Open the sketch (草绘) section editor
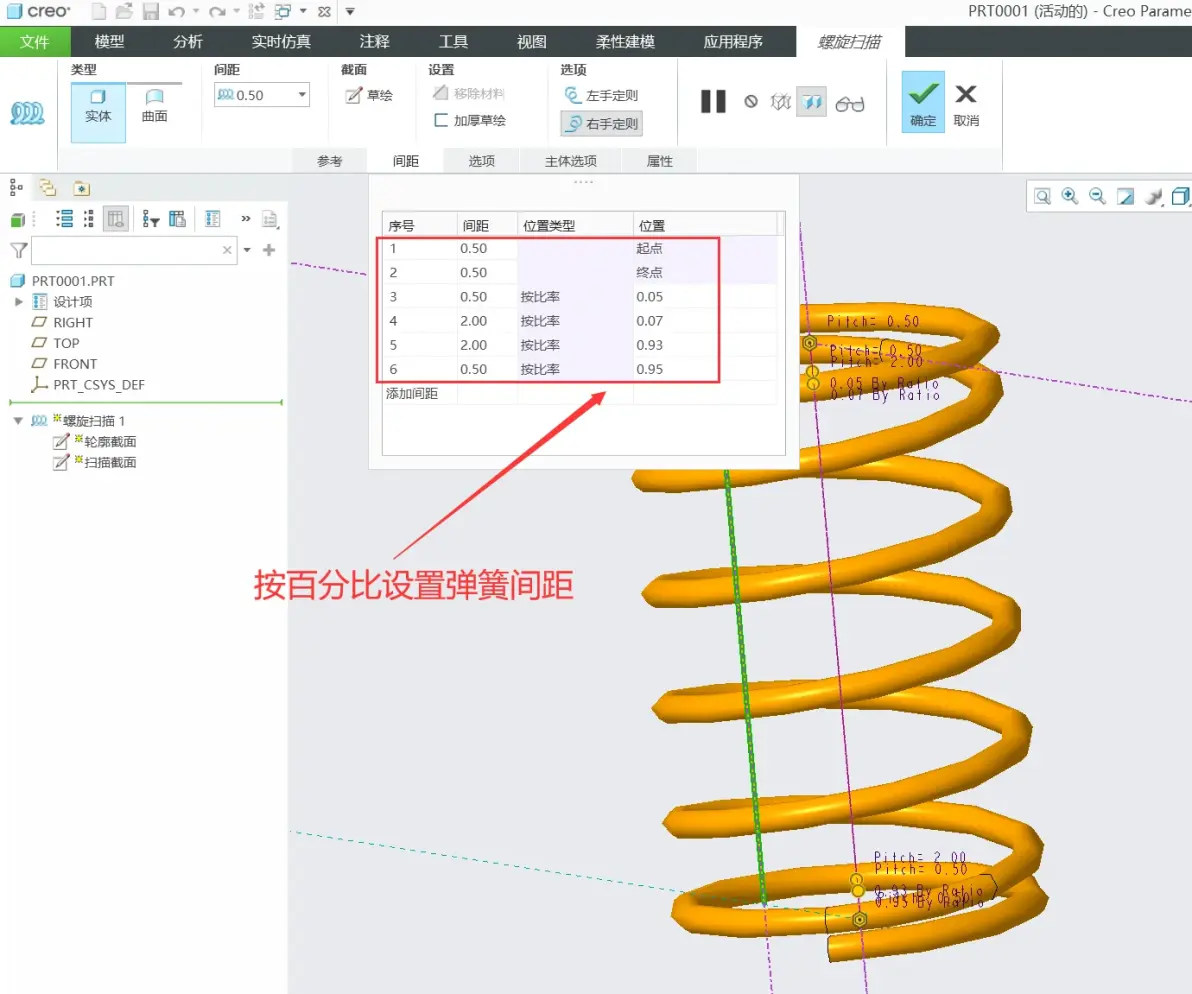The image size is (1192, 994). (x=369, y=95)
